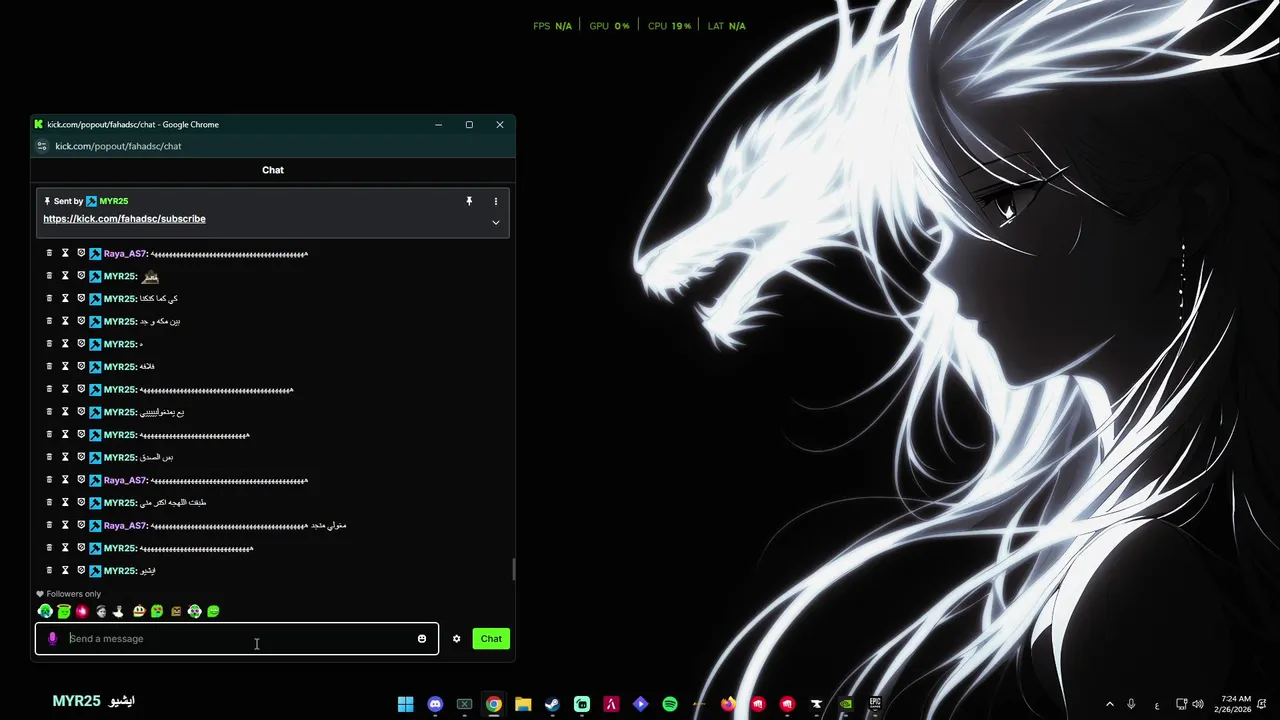Ban the user on 'كي كما كلكتا' row
1280x720 pixels.
pos(81,298)
